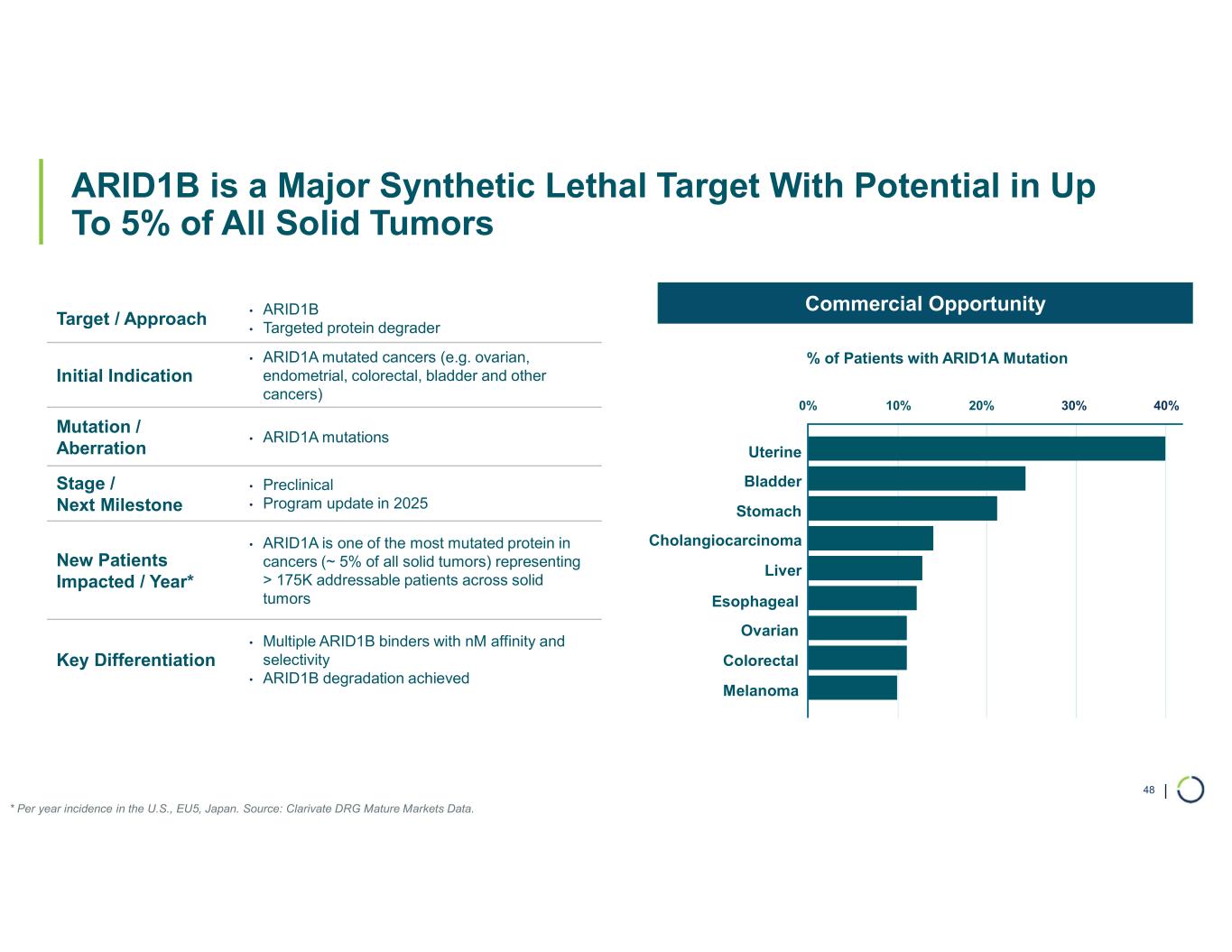Click the Liver category label

pyautogui.click(x=782, y=570)
